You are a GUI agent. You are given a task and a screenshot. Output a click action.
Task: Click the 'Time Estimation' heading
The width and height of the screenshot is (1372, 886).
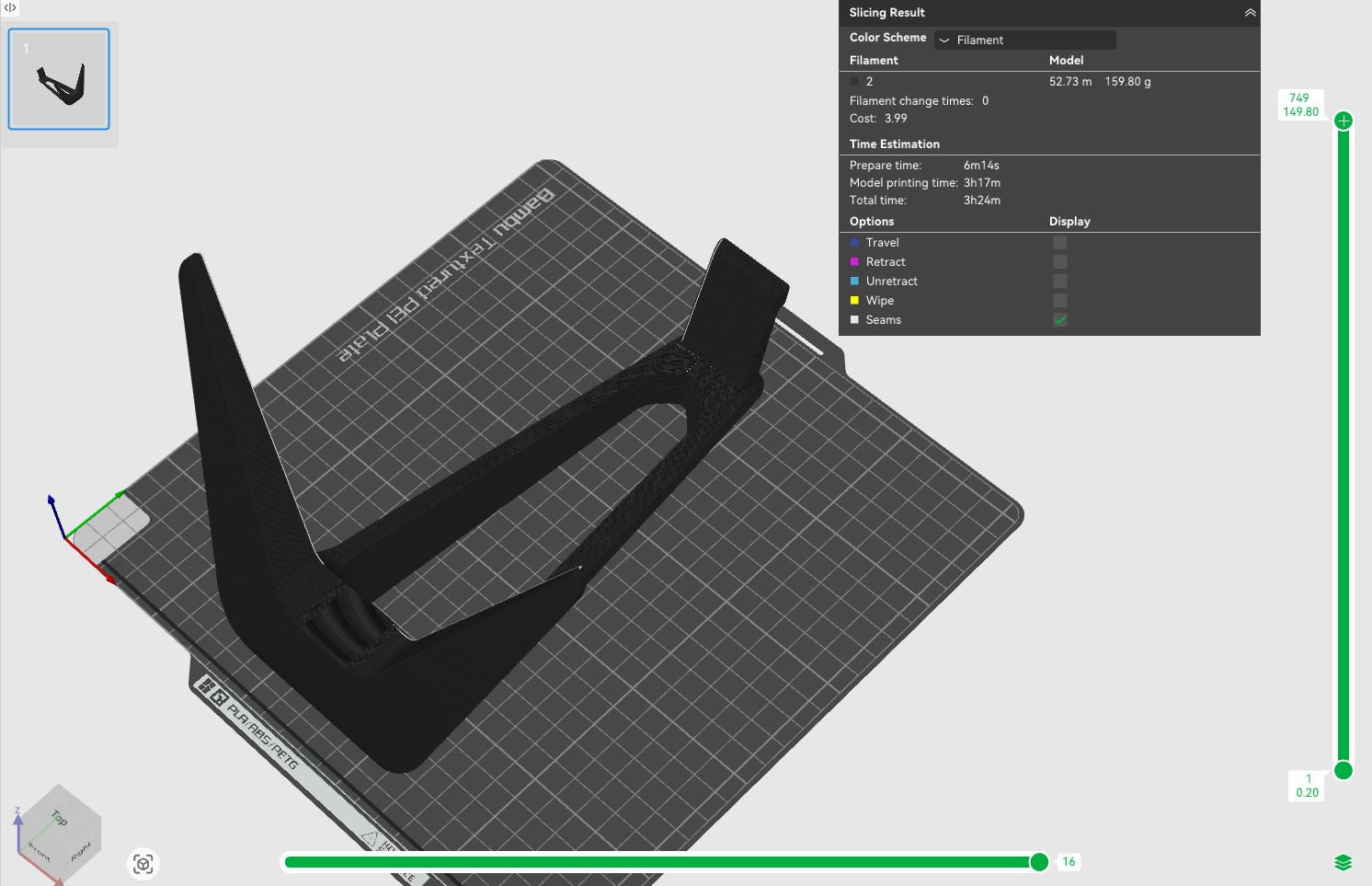pos(895,144)
